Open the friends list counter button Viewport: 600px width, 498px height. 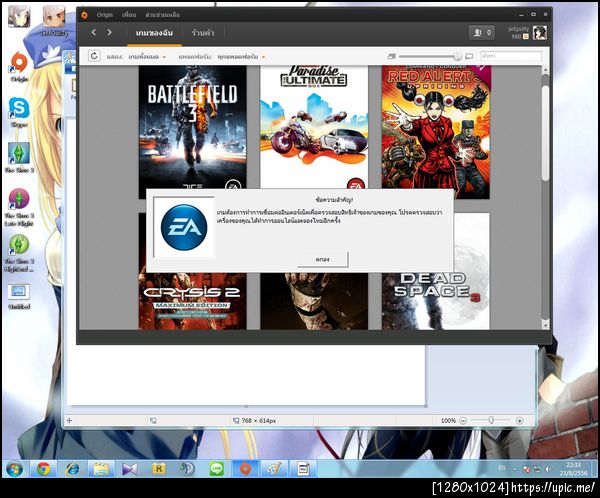coord(482,33)
